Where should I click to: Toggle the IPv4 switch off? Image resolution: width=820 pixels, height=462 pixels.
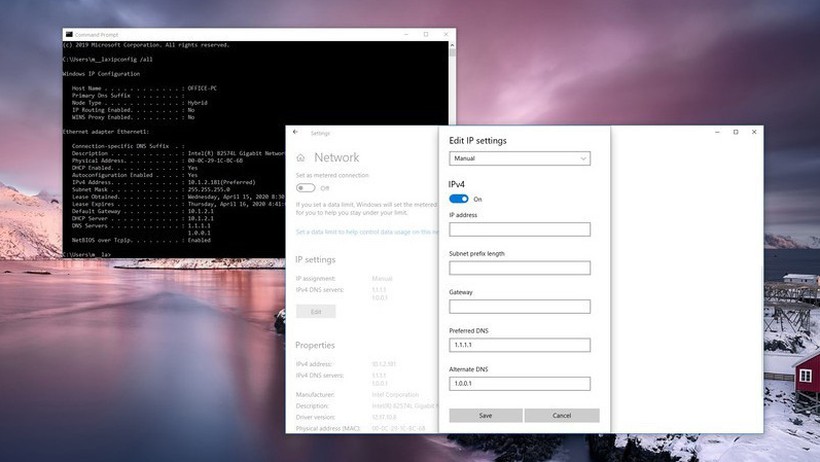459,199
